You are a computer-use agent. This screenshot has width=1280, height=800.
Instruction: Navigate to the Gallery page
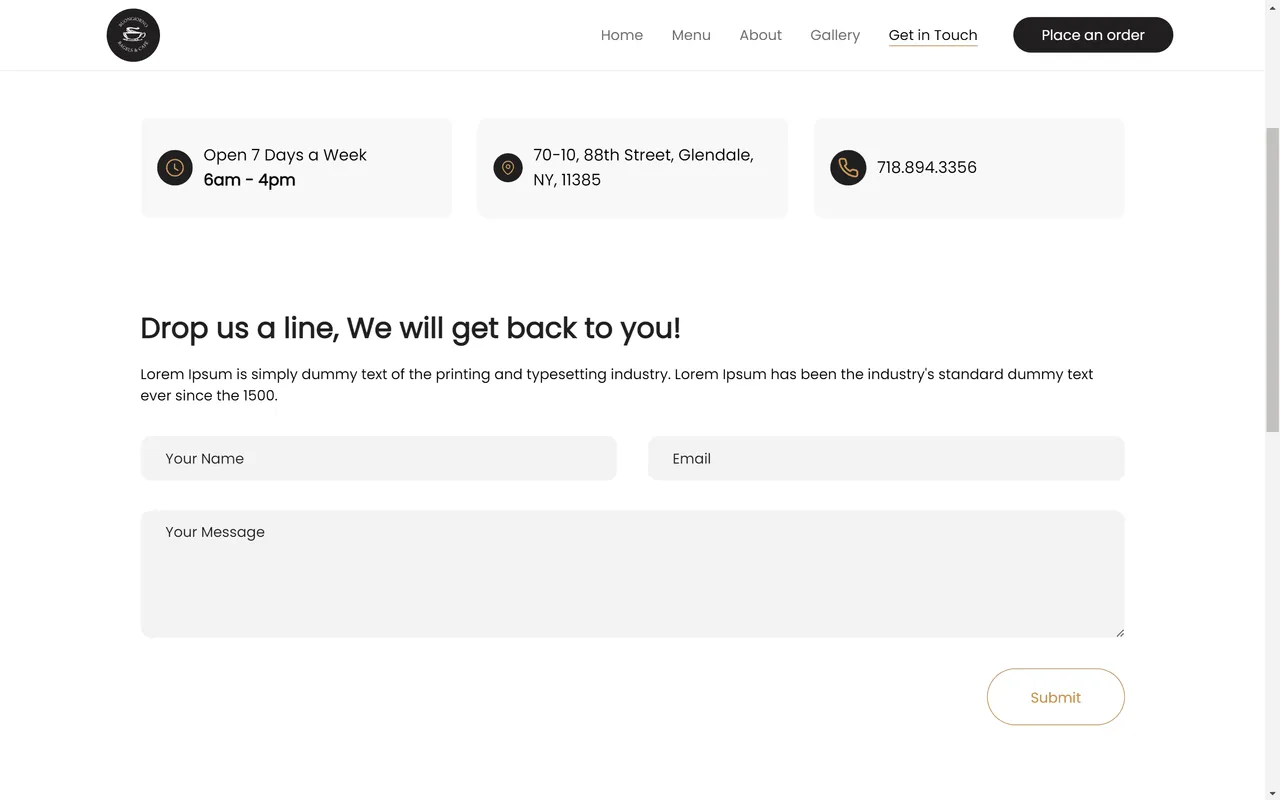pyautogui.click(x=835, y=35)
